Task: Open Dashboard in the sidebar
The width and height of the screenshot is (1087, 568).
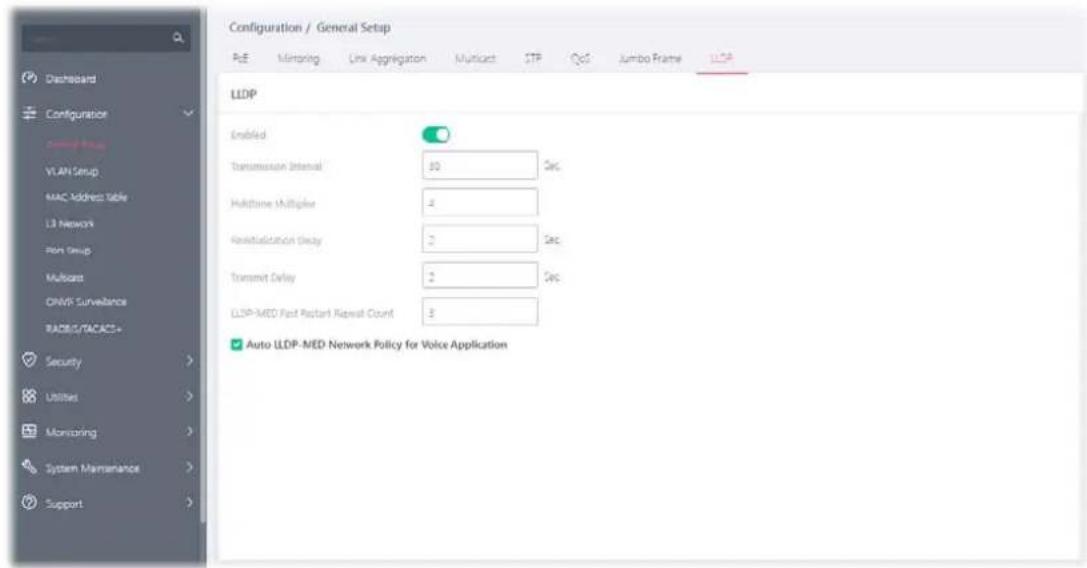Action: tap(71, 79)
